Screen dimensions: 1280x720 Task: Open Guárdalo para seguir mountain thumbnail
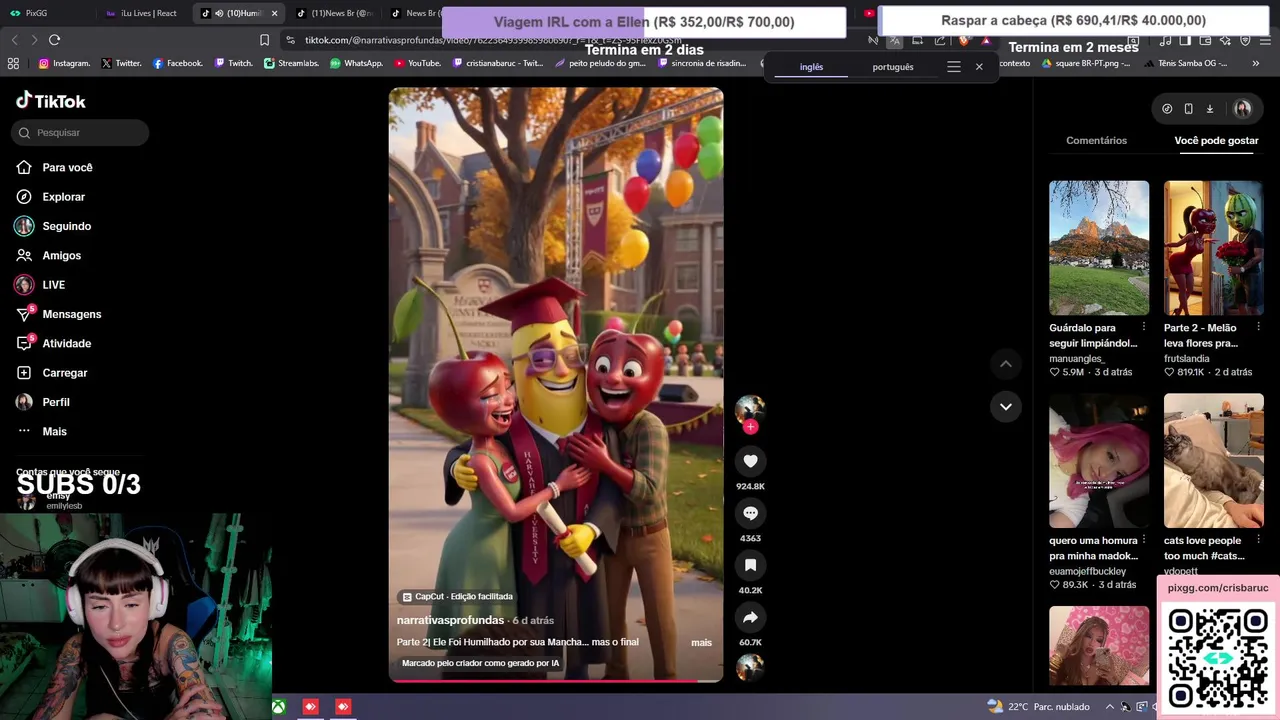(1098, 248)
